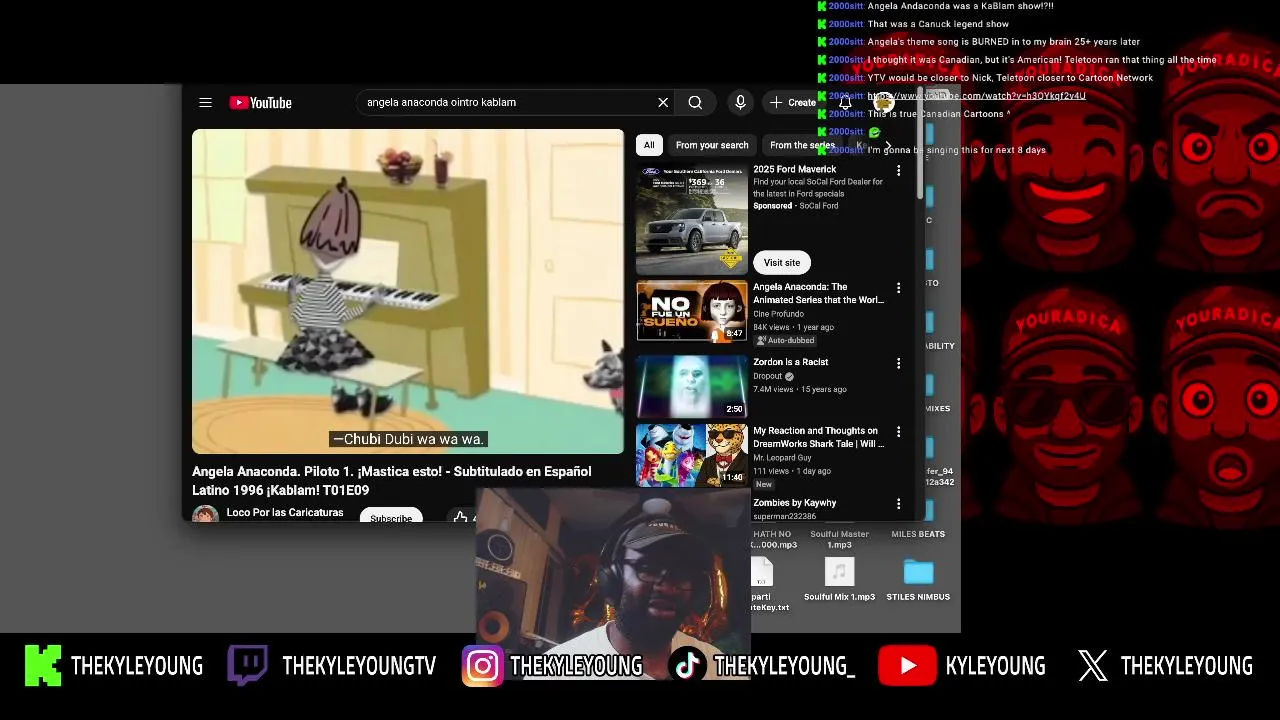Image resolution: width=1280 pixels, height=720 pixels.
Task: Click the YouTube logo to go home
Action: 260,102
